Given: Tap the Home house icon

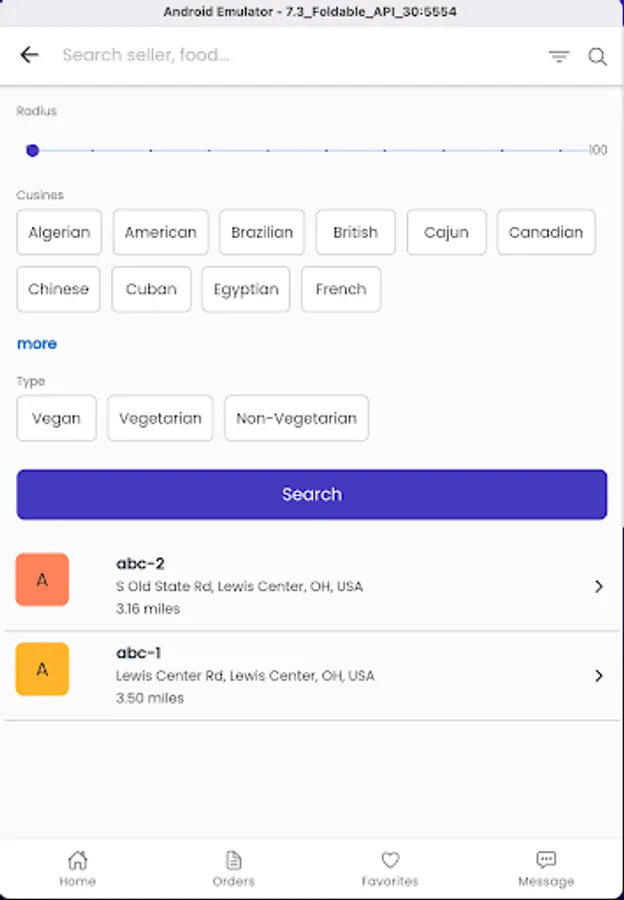Looking at the screenshot, I should click(x=77, y=860).
